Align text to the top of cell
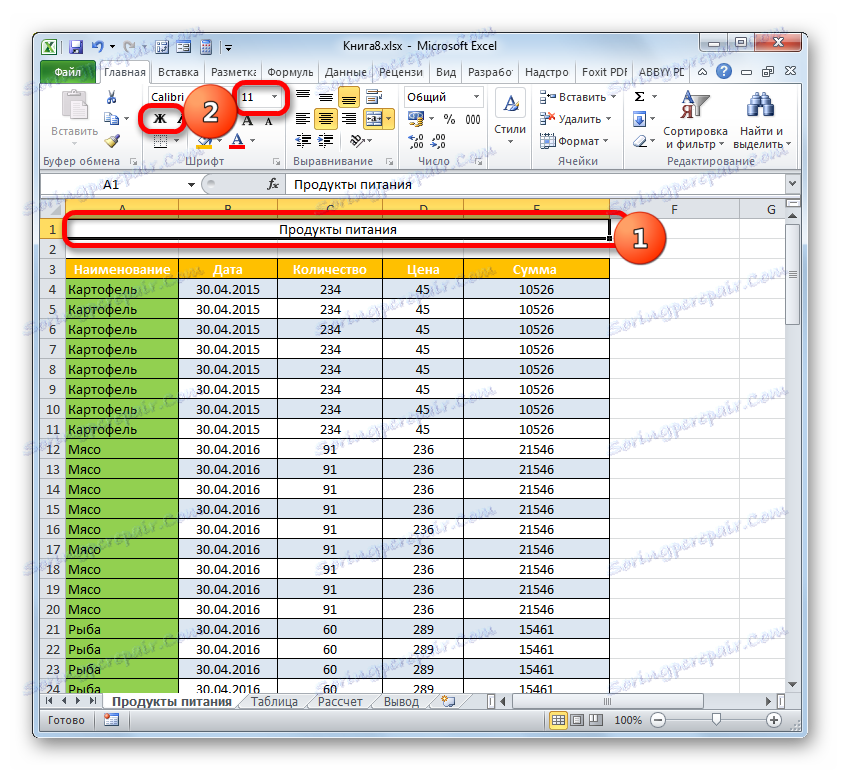The height and width of the screenshot is (771, 841). click(303, 97)
